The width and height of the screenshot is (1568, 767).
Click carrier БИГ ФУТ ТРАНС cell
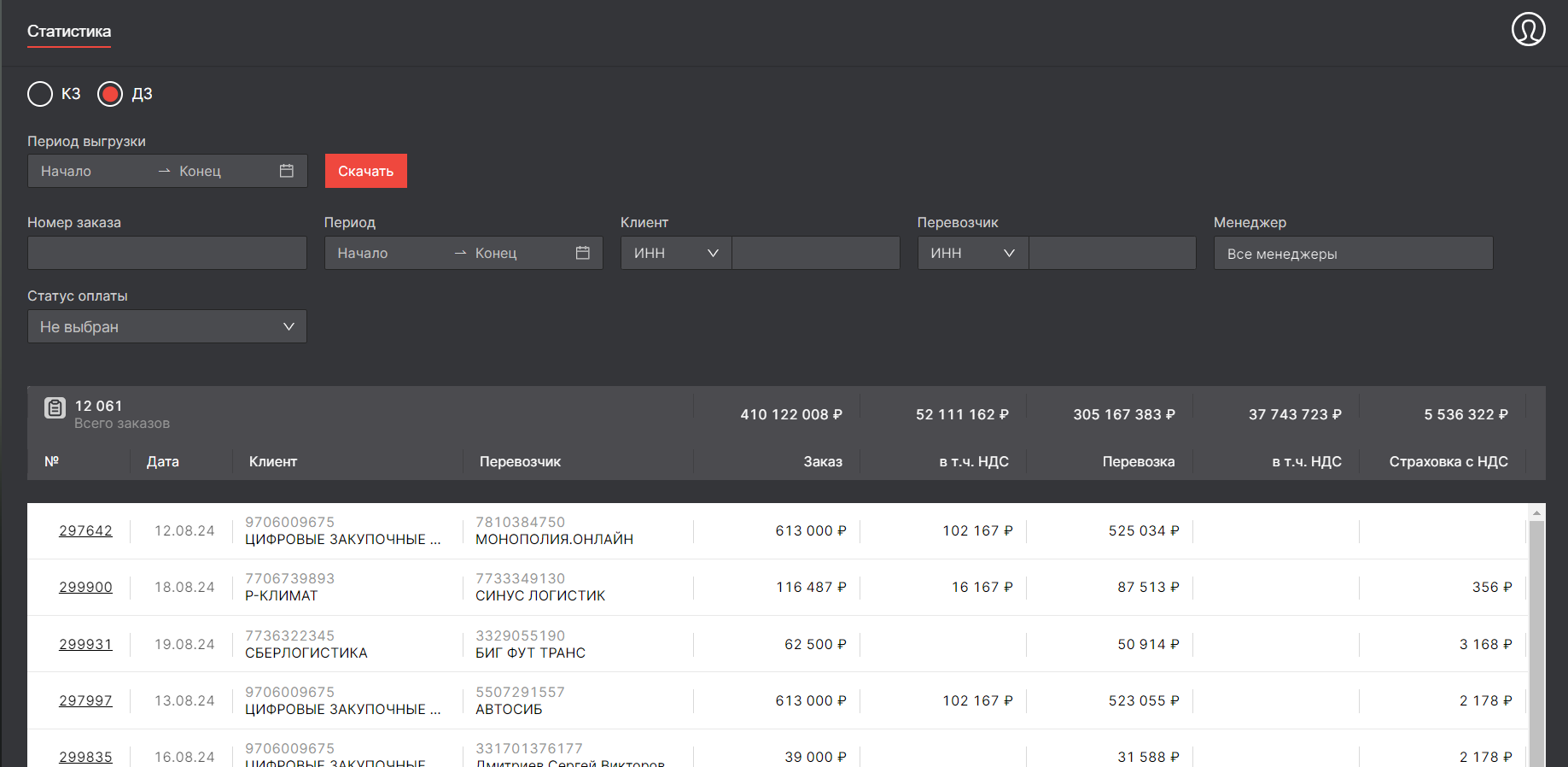pos(531,653)
